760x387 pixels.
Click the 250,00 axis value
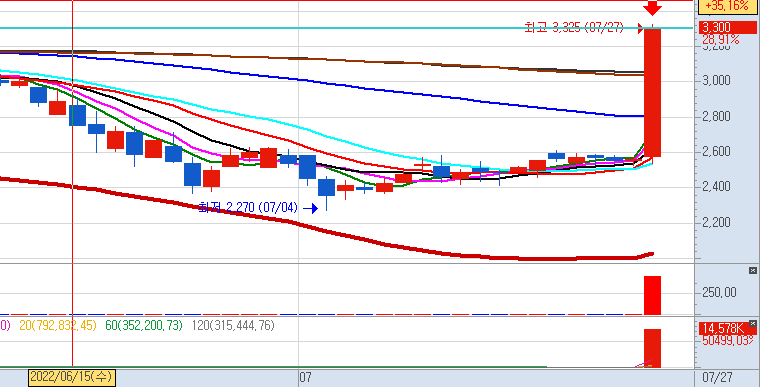coord(719,293)
